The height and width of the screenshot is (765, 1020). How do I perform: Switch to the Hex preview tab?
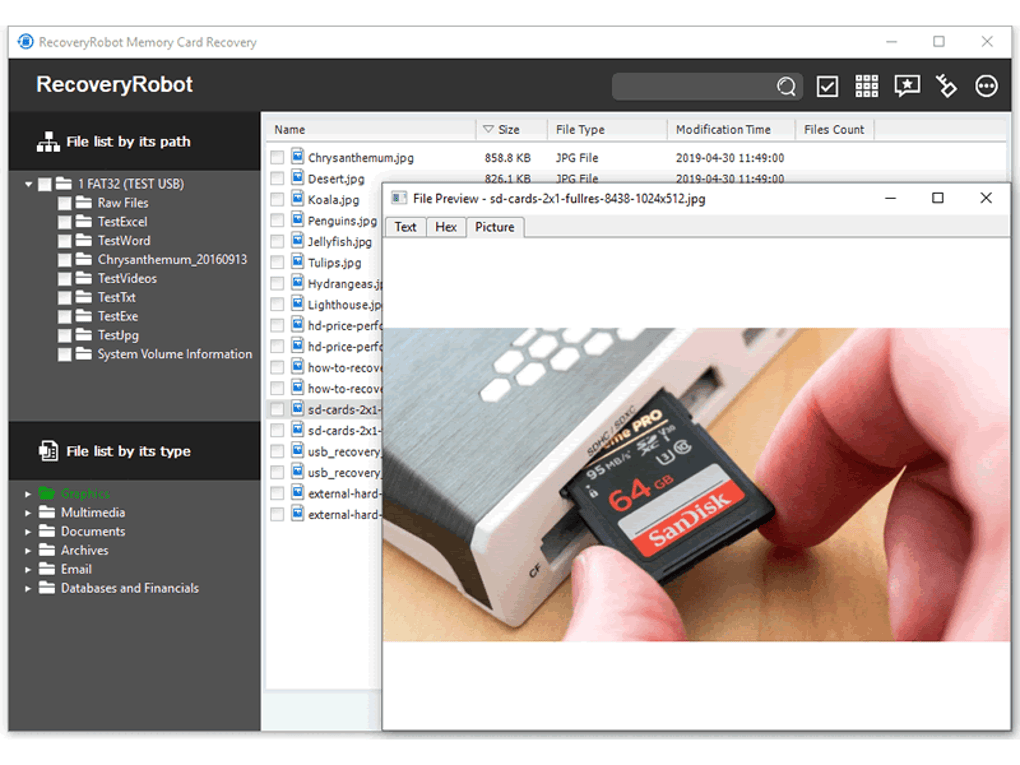446,227
